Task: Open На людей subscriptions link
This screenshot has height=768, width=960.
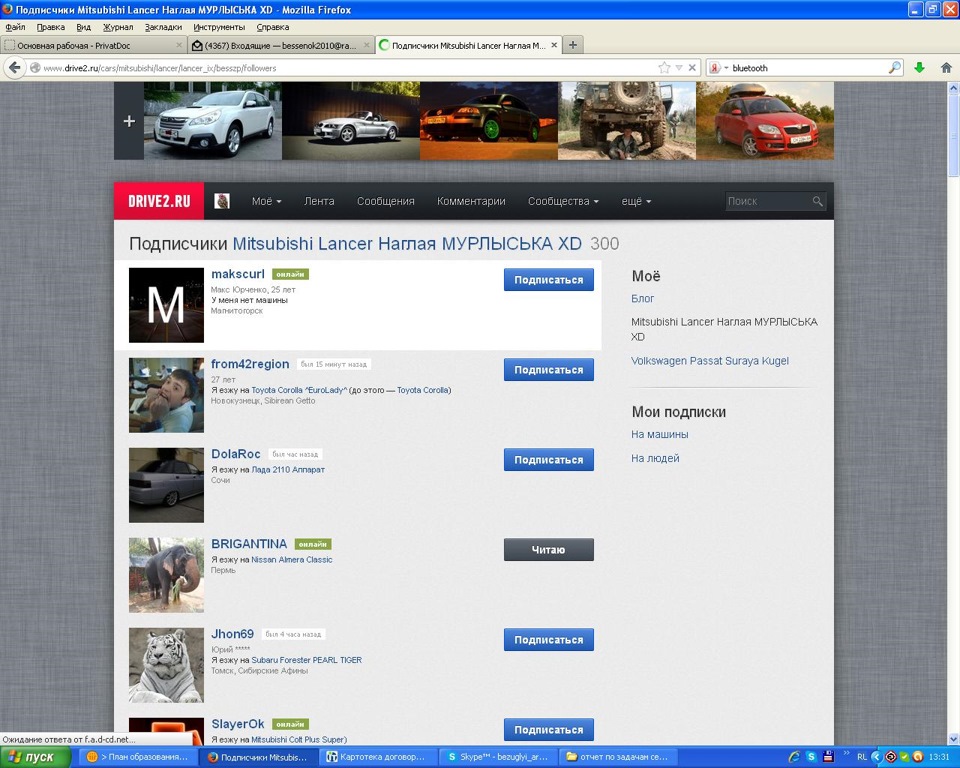Action: click(x=655, y=458)
